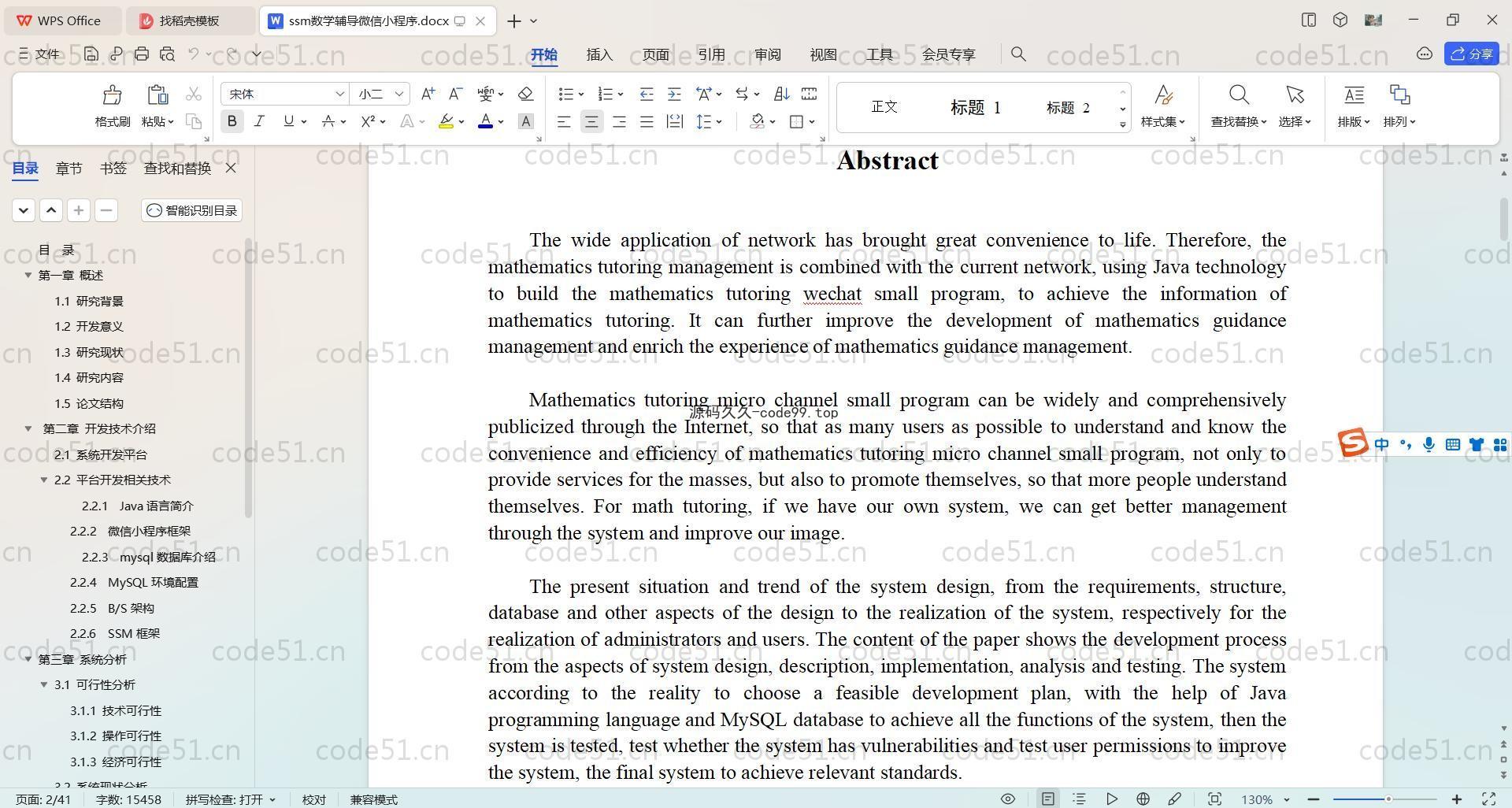The width and height of the screenshot is (1512, 808).
Task: Click the font color red A swatch
Action: pyautogui.click(x=485, y=121)
